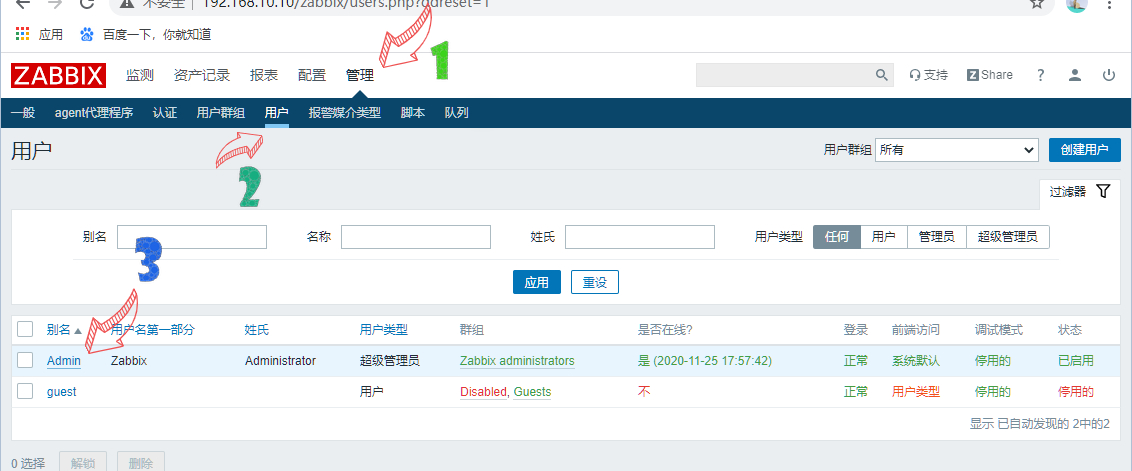Open the 配置 menu

[311, 75]
